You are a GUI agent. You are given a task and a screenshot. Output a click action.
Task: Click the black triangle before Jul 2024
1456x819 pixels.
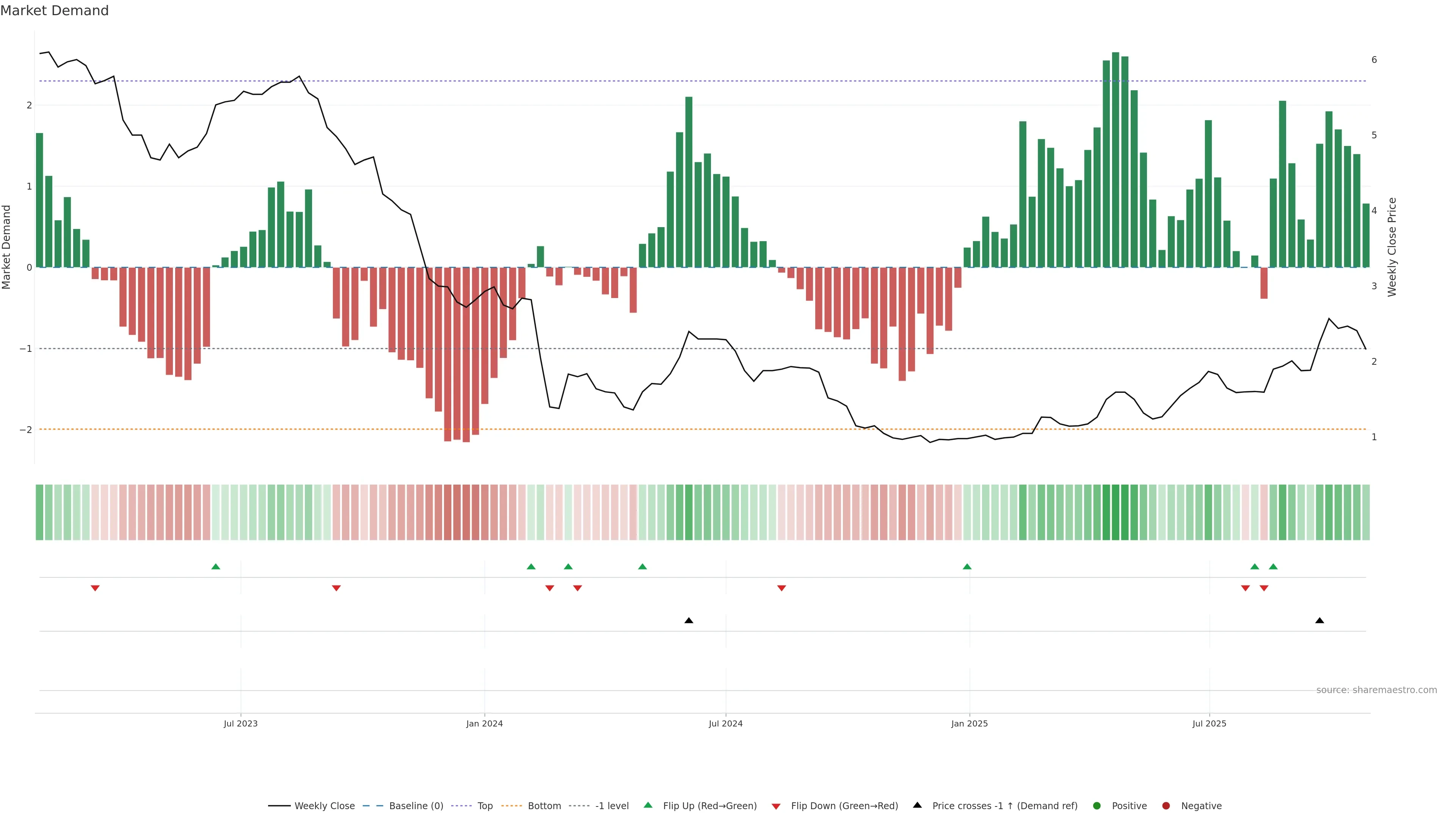click(689, 621)
